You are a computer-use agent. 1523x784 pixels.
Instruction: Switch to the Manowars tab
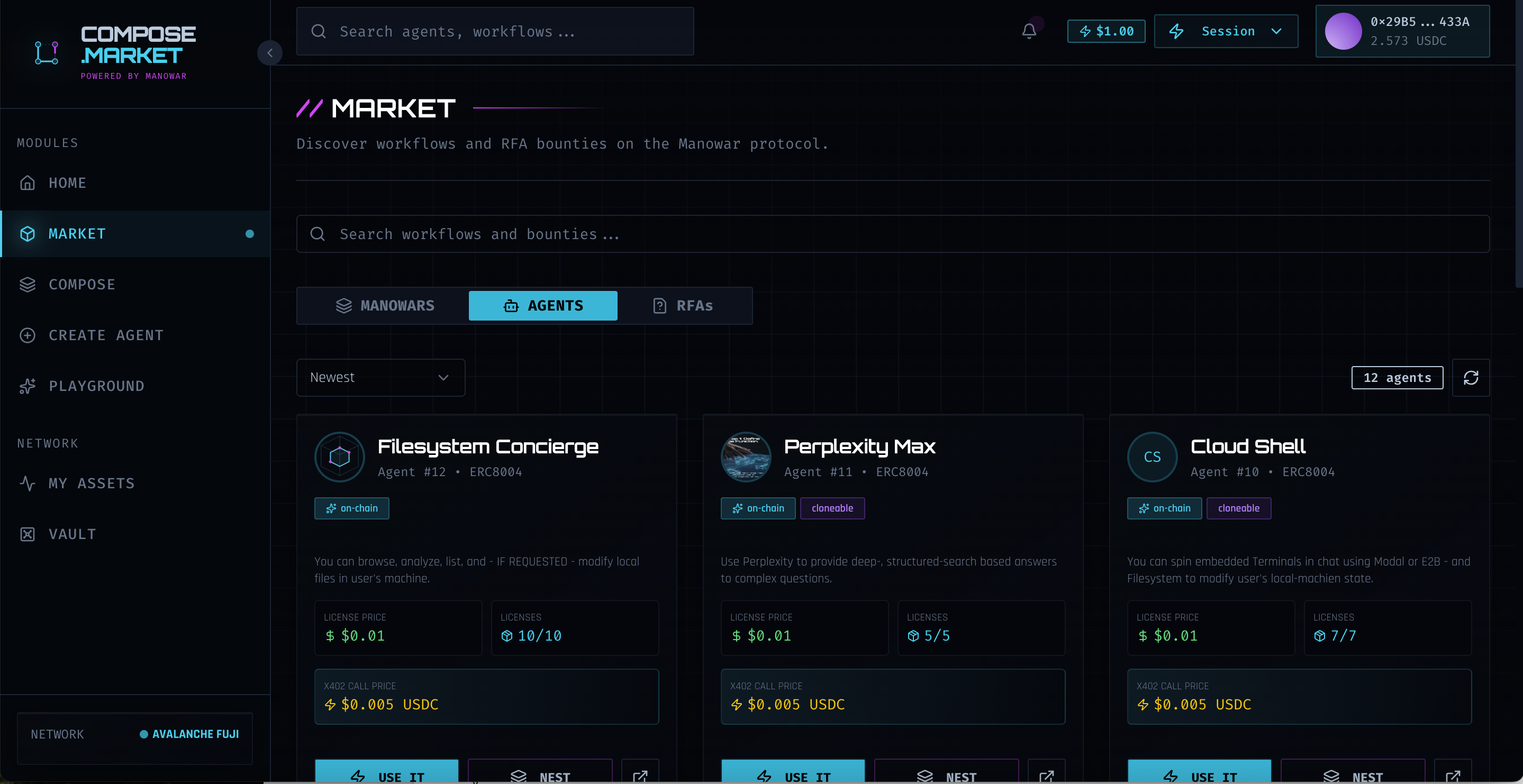(385, 306)
